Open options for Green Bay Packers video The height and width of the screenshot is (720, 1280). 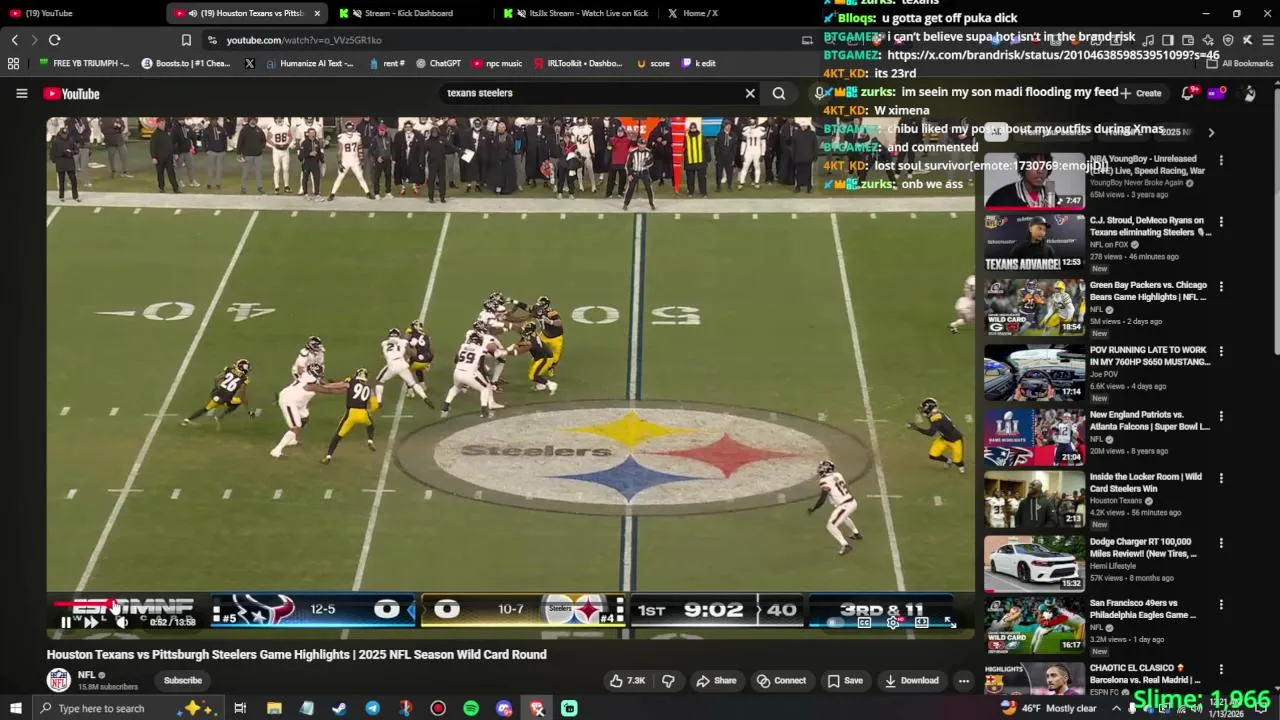(1221, 286)
